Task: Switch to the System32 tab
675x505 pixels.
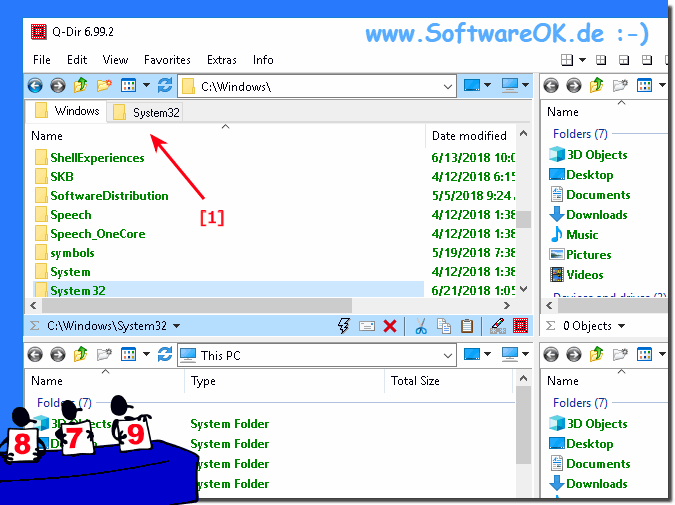Action: (146, 112)
